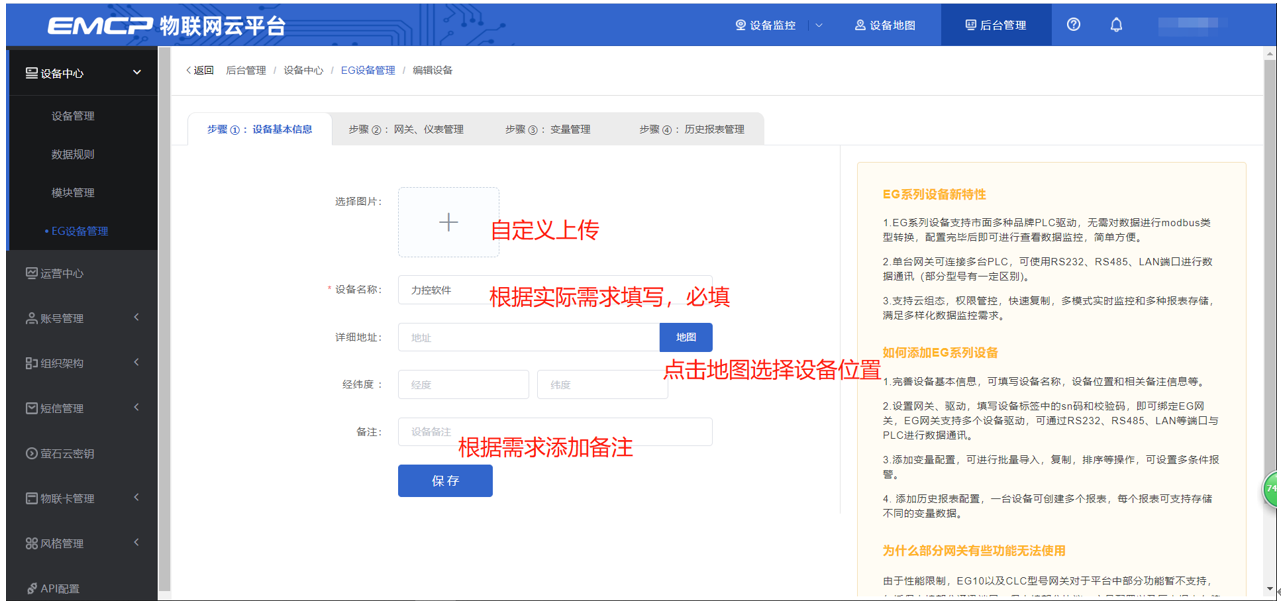The image size is (1281, 606).
Task: Click the 设备名称 input field
Action: click(555, 290)
